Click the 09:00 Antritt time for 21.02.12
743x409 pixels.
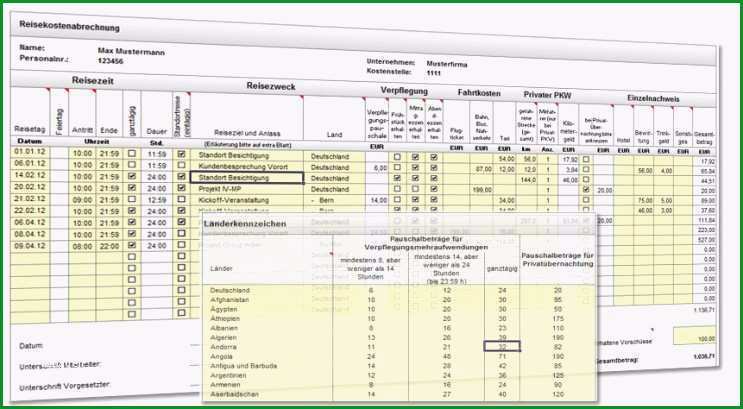(x=82, y=199)
